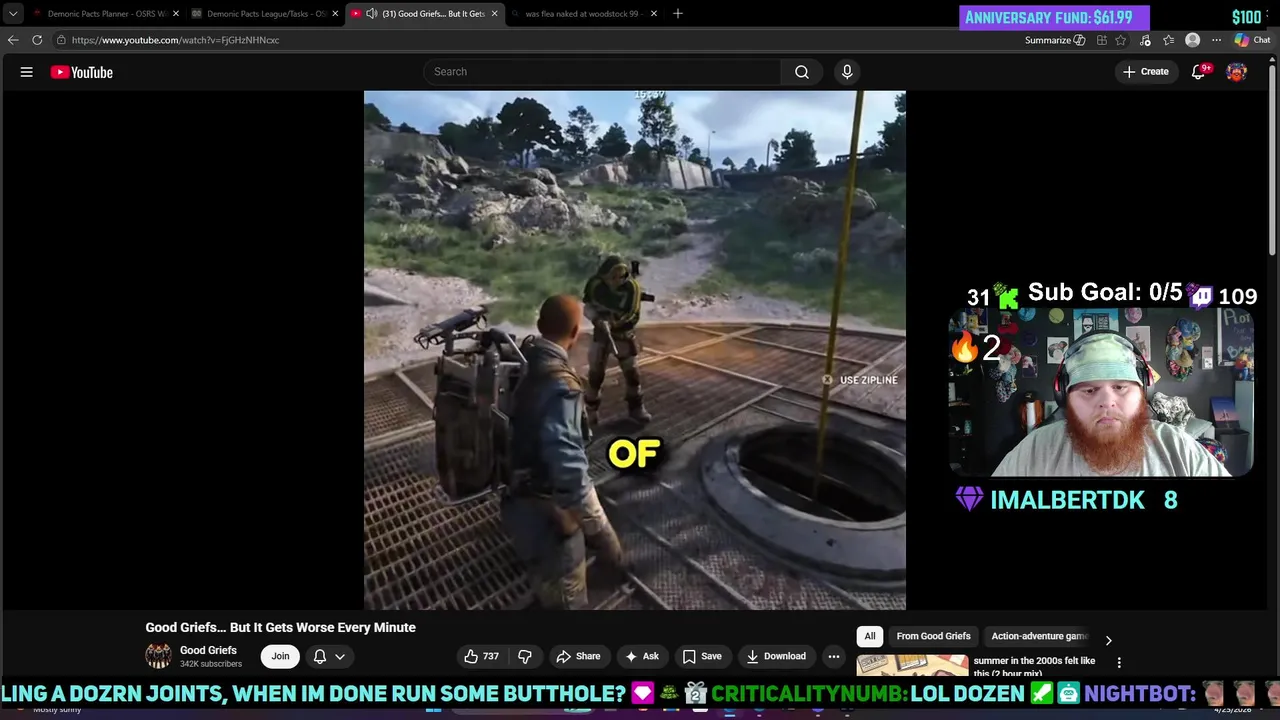
Task: Select the From Good Griefs chip
Action: tap(933, 636)
